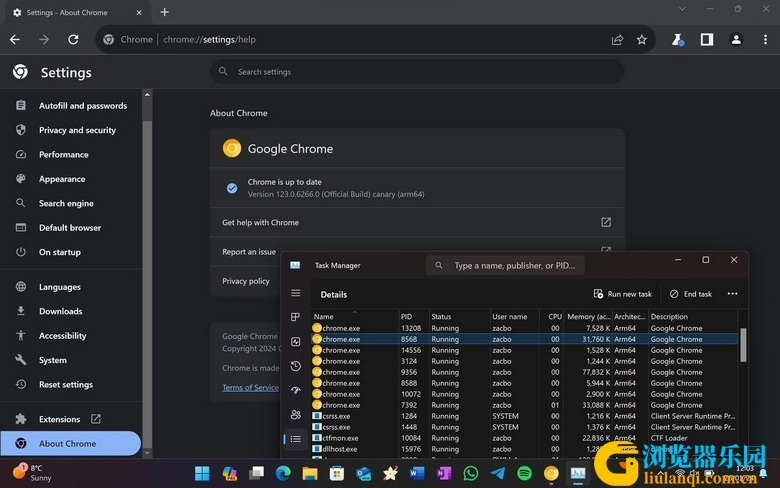Open Task Manager App history icon
This screenshot has width=780, height=488.
(x=295, y=366)
